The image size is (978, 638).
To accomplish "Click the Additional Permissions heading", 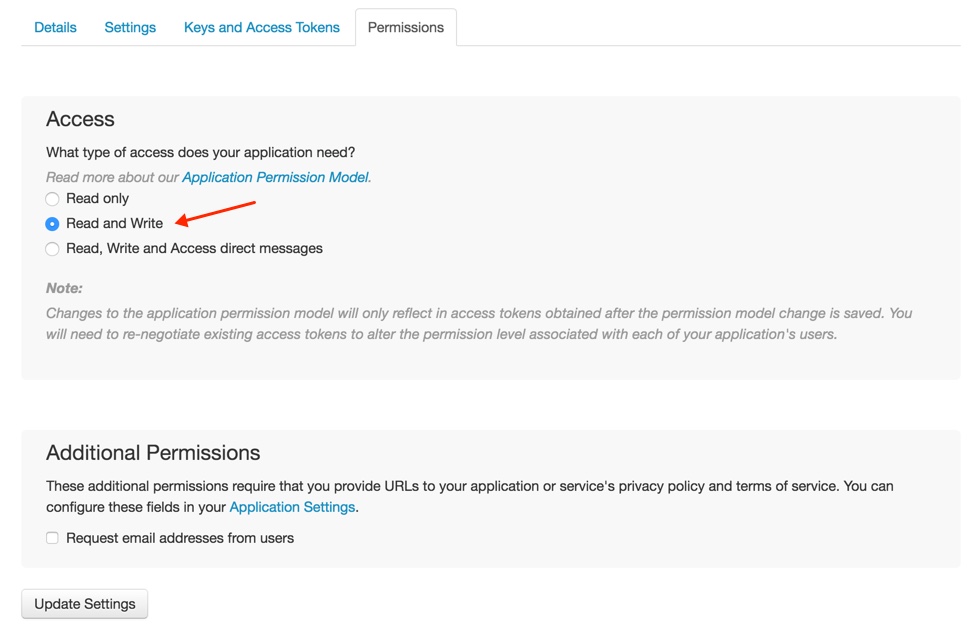I will 153,453.
